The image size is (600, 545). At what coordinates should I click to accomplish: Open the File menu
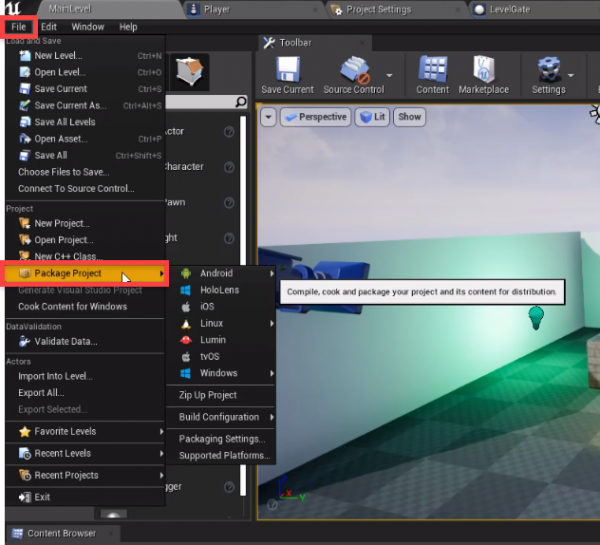(18, 27)
